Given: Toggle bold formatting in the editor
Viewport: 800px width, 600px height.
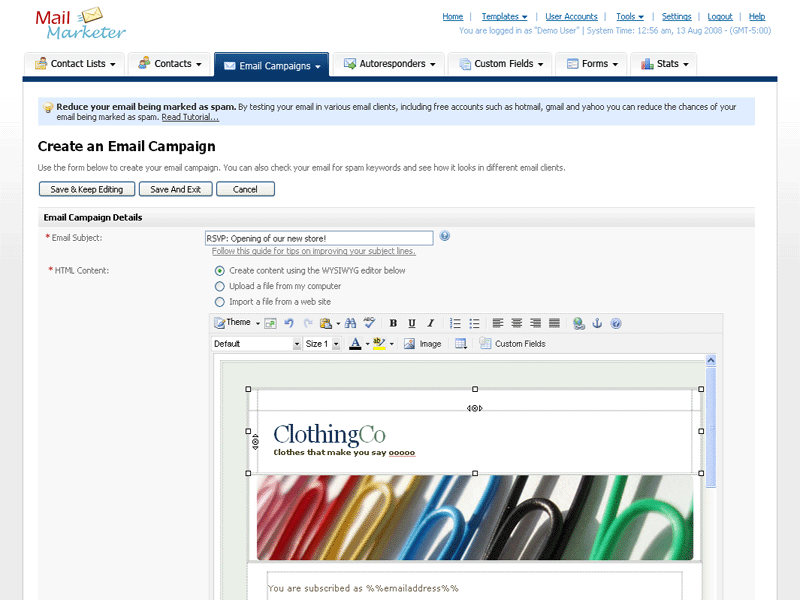Looking at the screenshot, I should (x=393, y=323).
